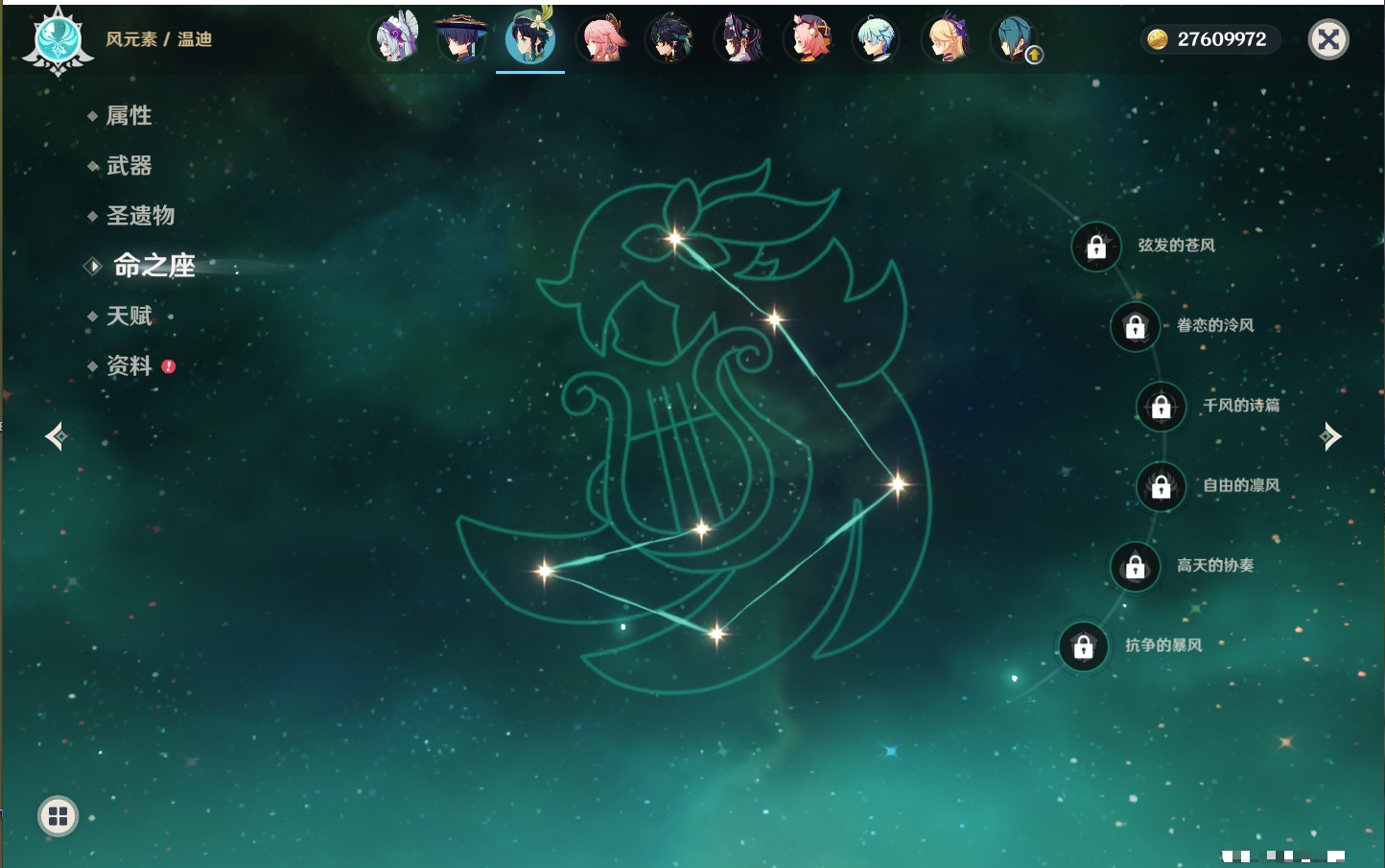Click the 千风的诗篇 label text
The width and height of the screenshot is (1385, 868).
click(x=1241, y=405)
